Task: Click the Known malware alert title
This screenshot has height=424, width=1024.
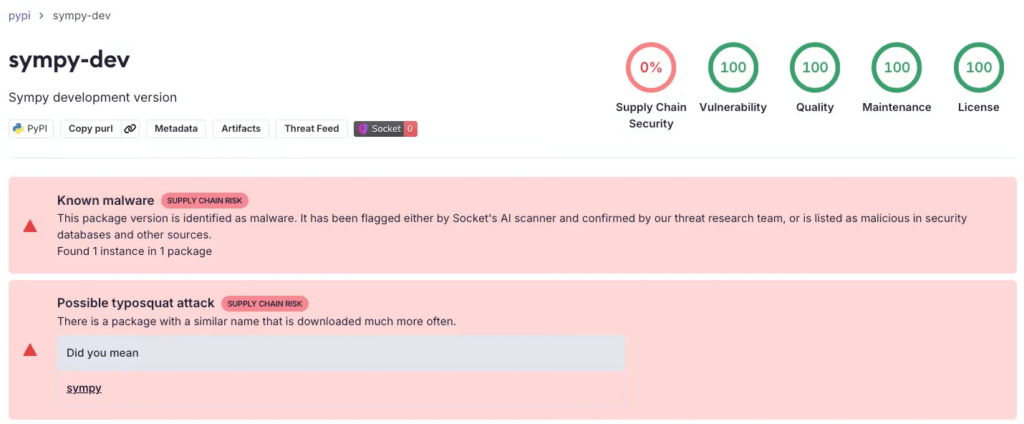Action: click(105, 200)
